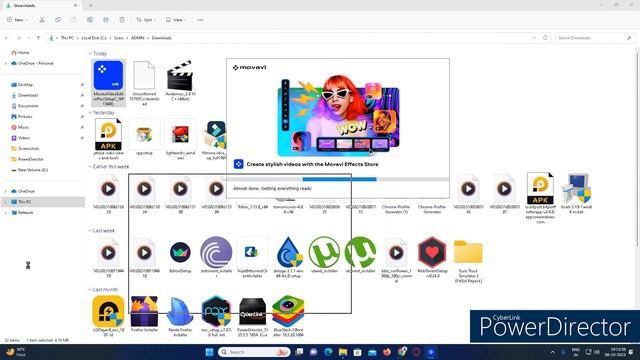This screenshot has width=640, height=360.
Task: Collapse the Today group
Action: tap(90, 53)
